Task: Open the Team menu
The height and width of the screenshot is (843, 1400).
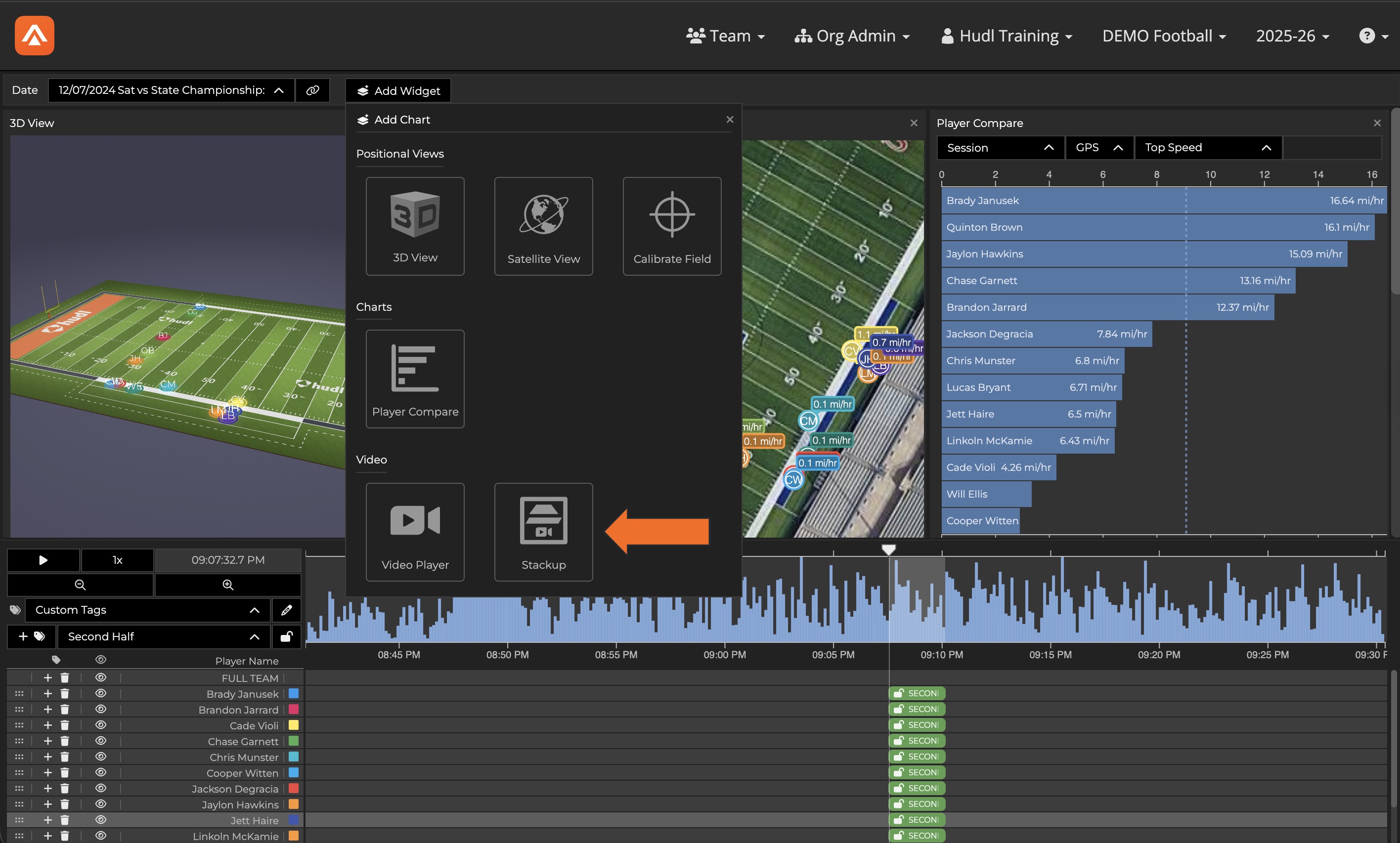Action: (726, 36)
